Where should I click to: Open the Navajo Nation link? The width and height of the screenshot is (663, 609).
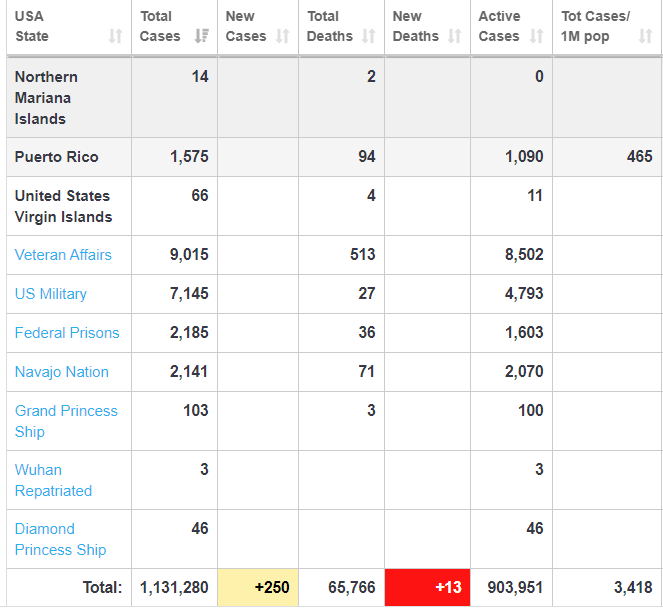pyautogui.click(x=62, y=372)
